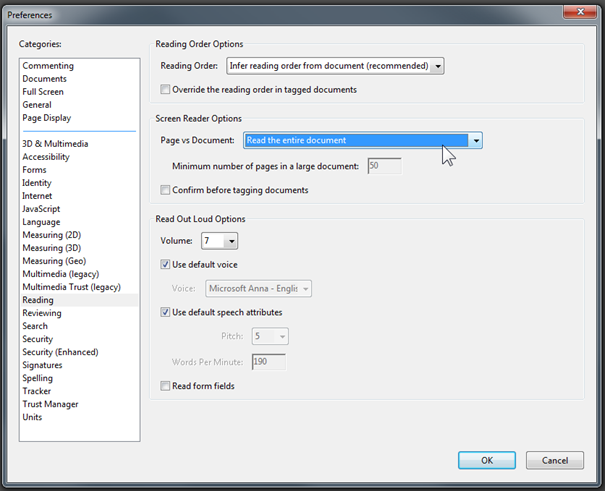Click the Words Per Minute field
The image size is (605, 491).
[x=268, y=362]
